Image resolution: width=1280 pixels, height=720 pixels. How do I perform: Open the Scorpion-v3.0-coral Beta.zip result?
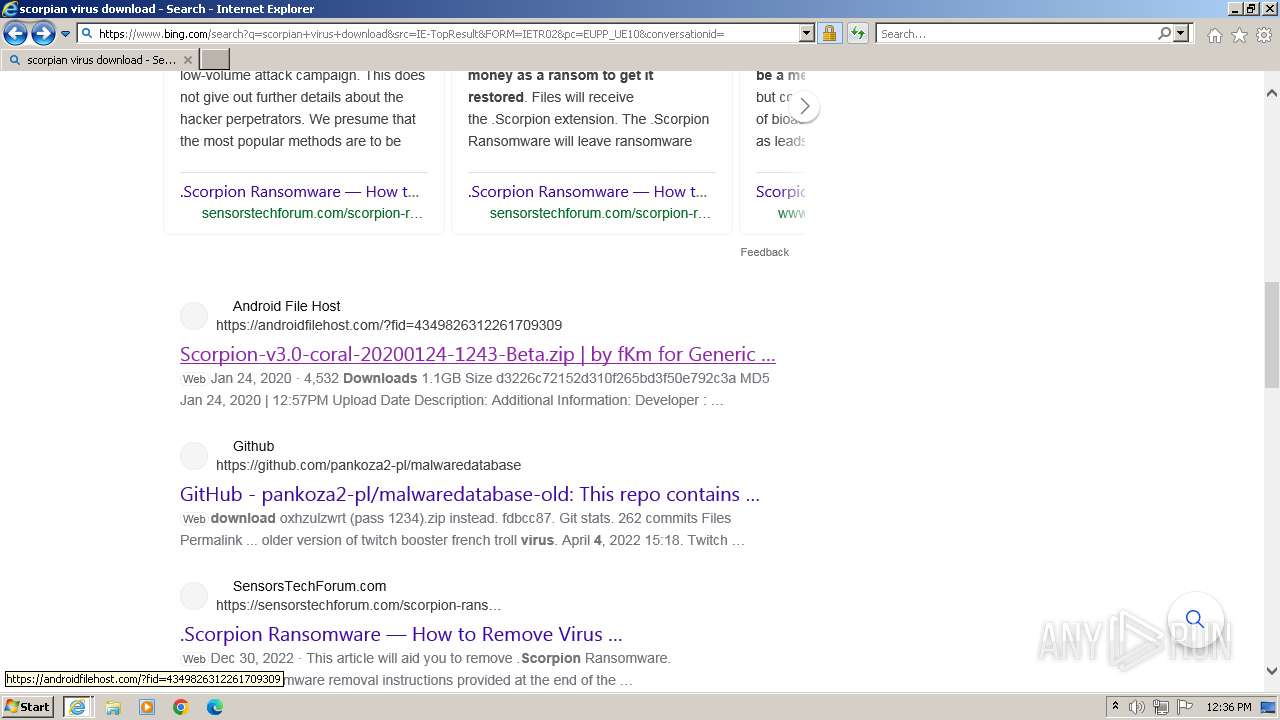point(478,354)
